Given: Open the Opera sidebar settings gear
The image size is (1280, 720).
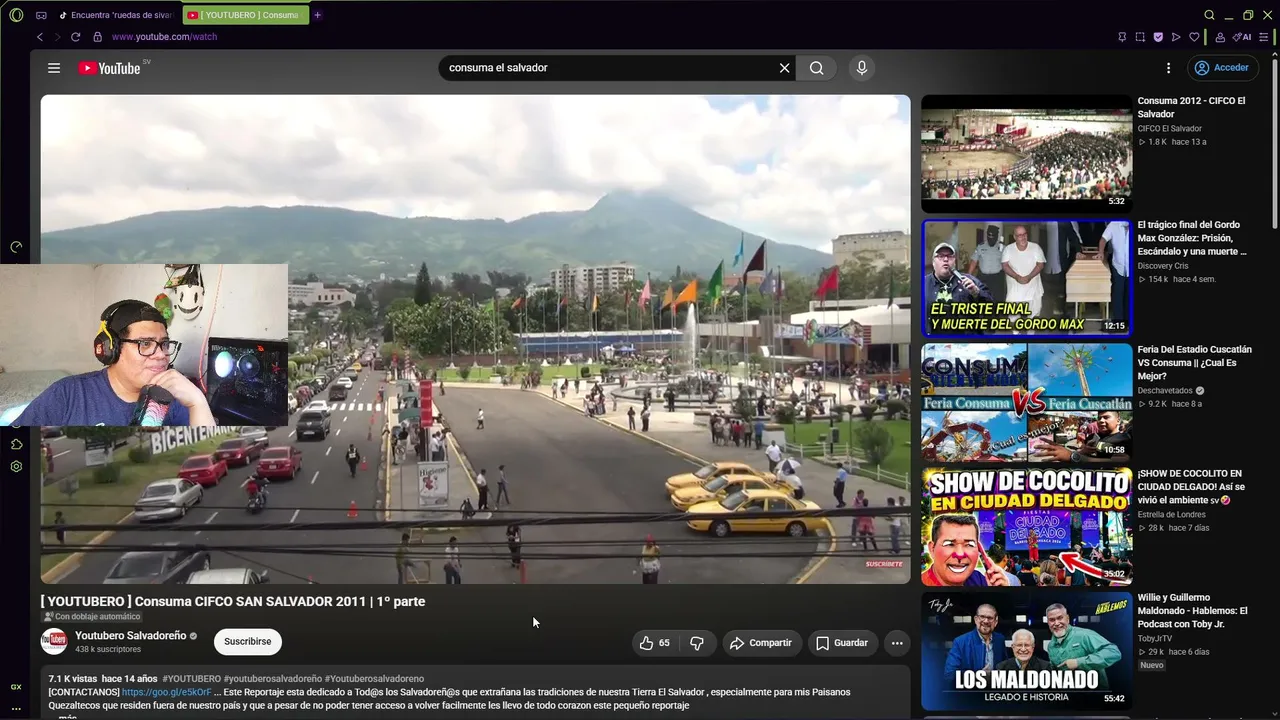Looking at the screenshot, I should (x=16, y=467).
